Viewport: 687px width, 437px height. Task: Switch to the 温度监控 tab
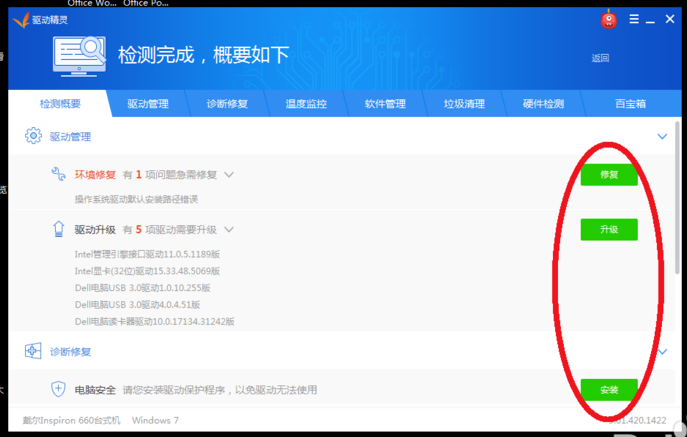click(306, 104)
